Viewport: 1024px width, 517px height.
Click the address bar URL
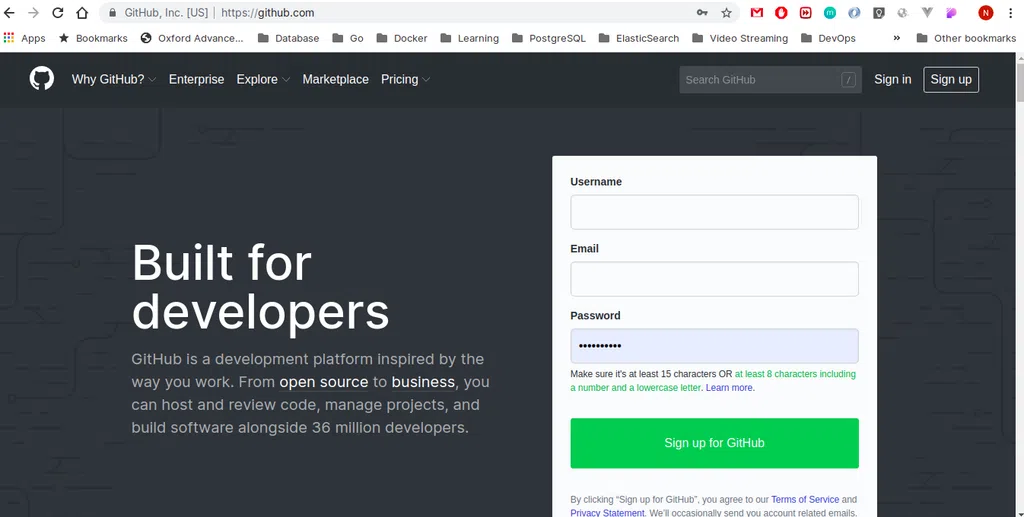point(268,12)
